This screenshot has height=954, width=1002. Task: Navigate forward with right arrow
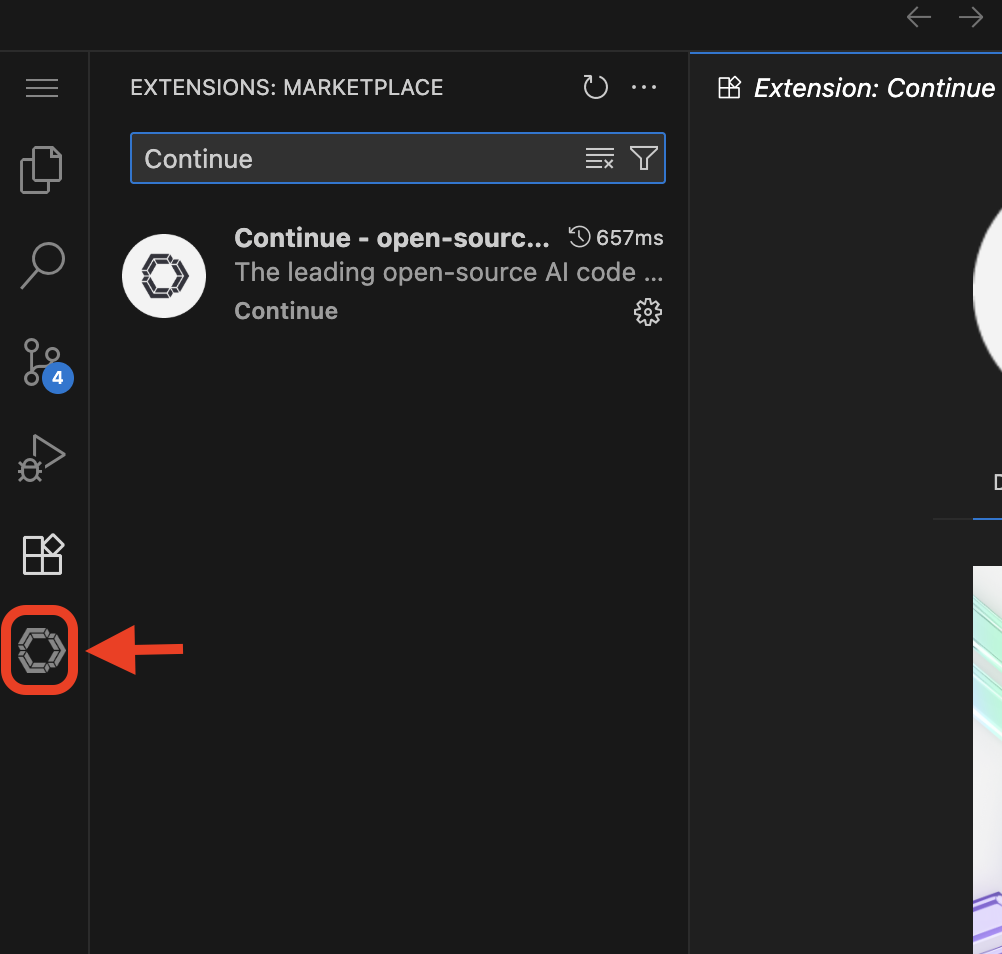coord(971,17)
